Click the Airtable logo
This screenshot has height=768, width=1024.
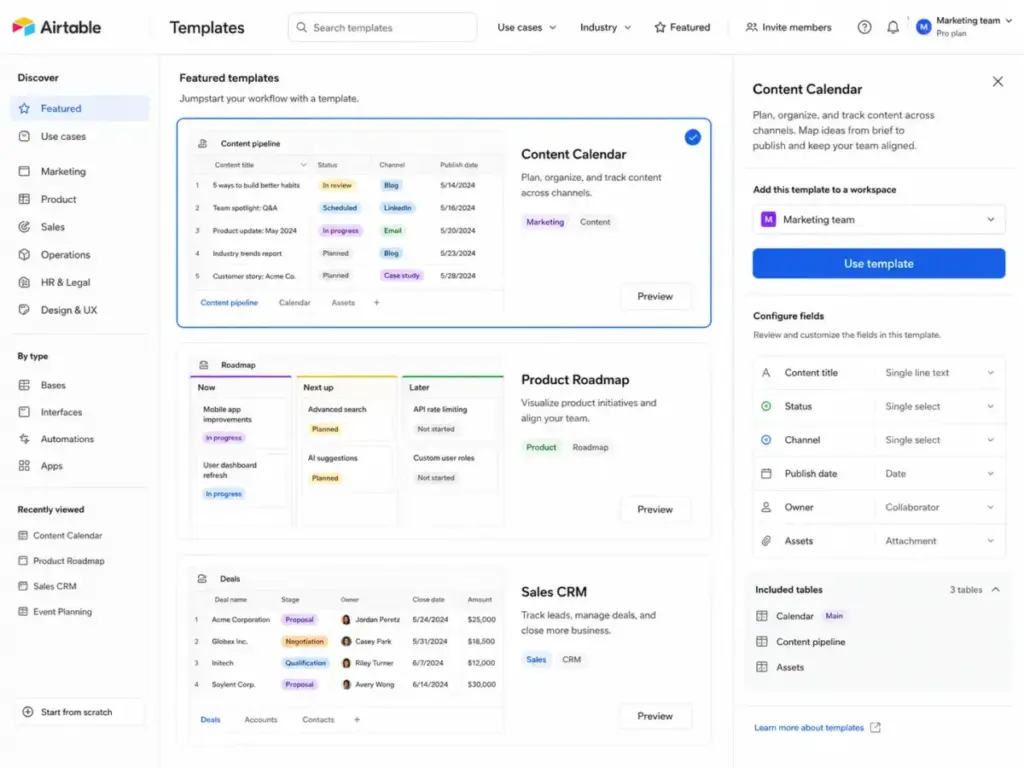point(57,27)
